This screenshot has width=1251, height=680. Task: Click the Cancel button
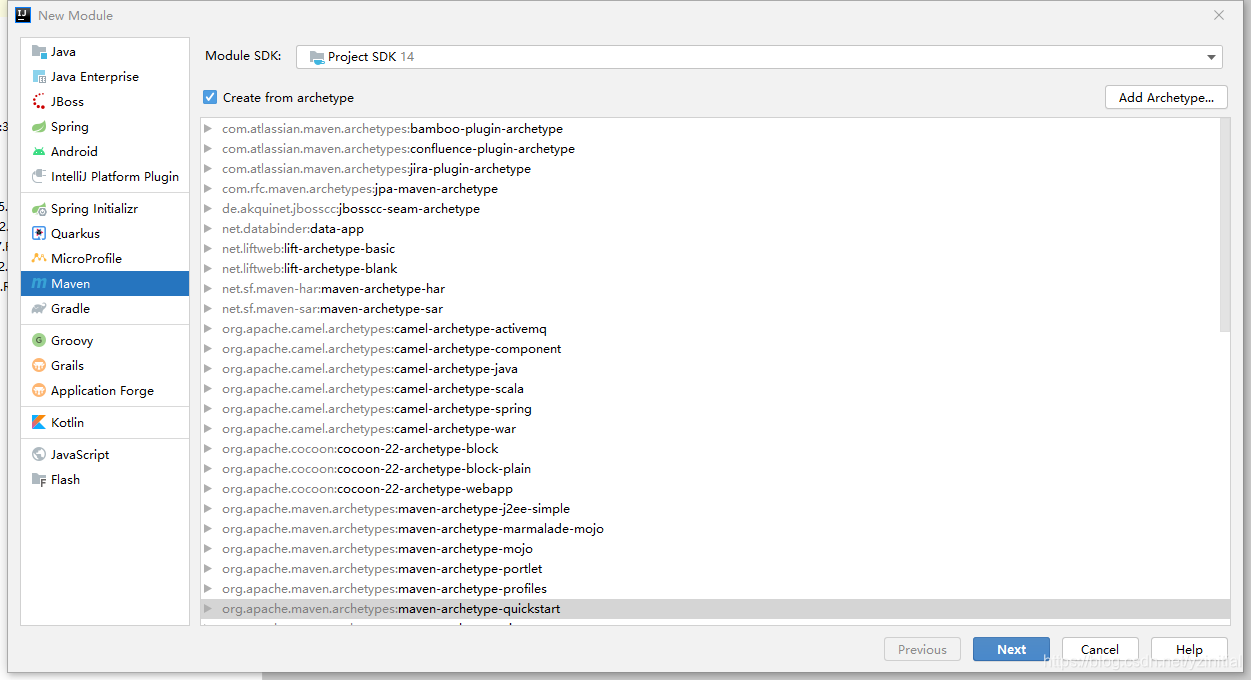(x=1100, y=649)
